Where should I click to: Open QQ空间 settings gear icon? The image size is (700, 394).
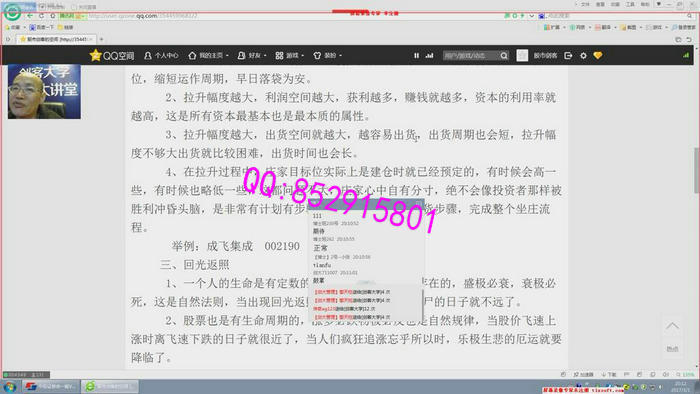(583, 56)
